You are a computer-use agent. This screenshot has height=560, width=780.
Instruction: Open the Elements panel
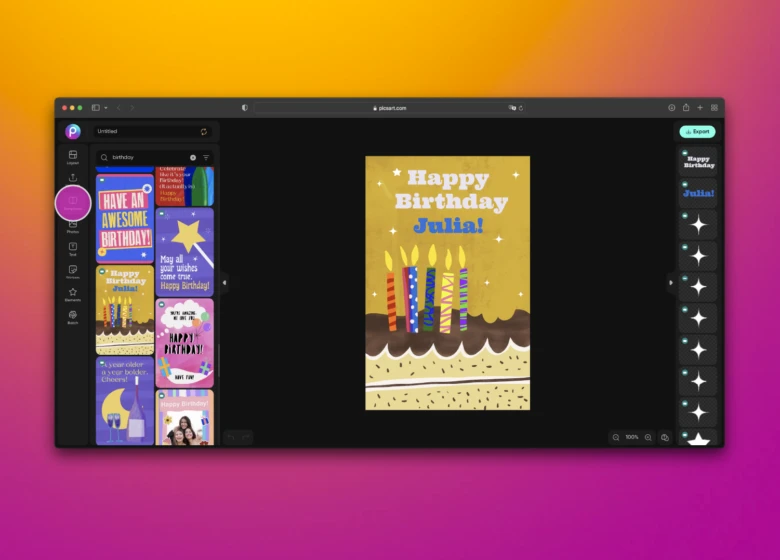pyautogui.click(x=73, y=294)
